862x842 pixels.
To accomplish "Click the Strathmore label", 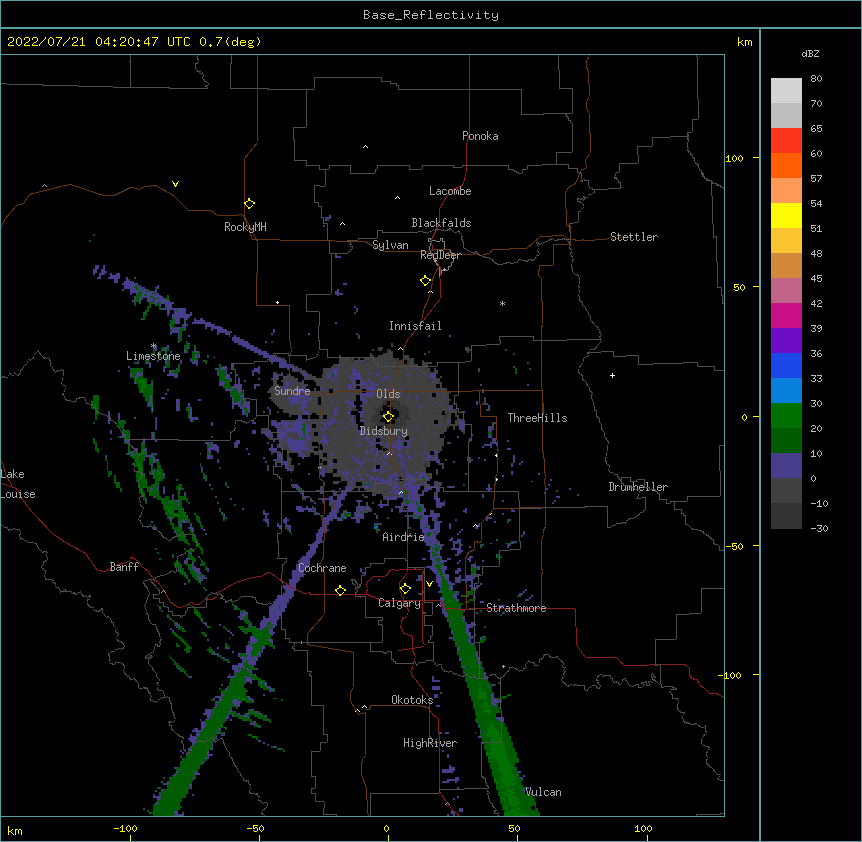I will 516,608.
